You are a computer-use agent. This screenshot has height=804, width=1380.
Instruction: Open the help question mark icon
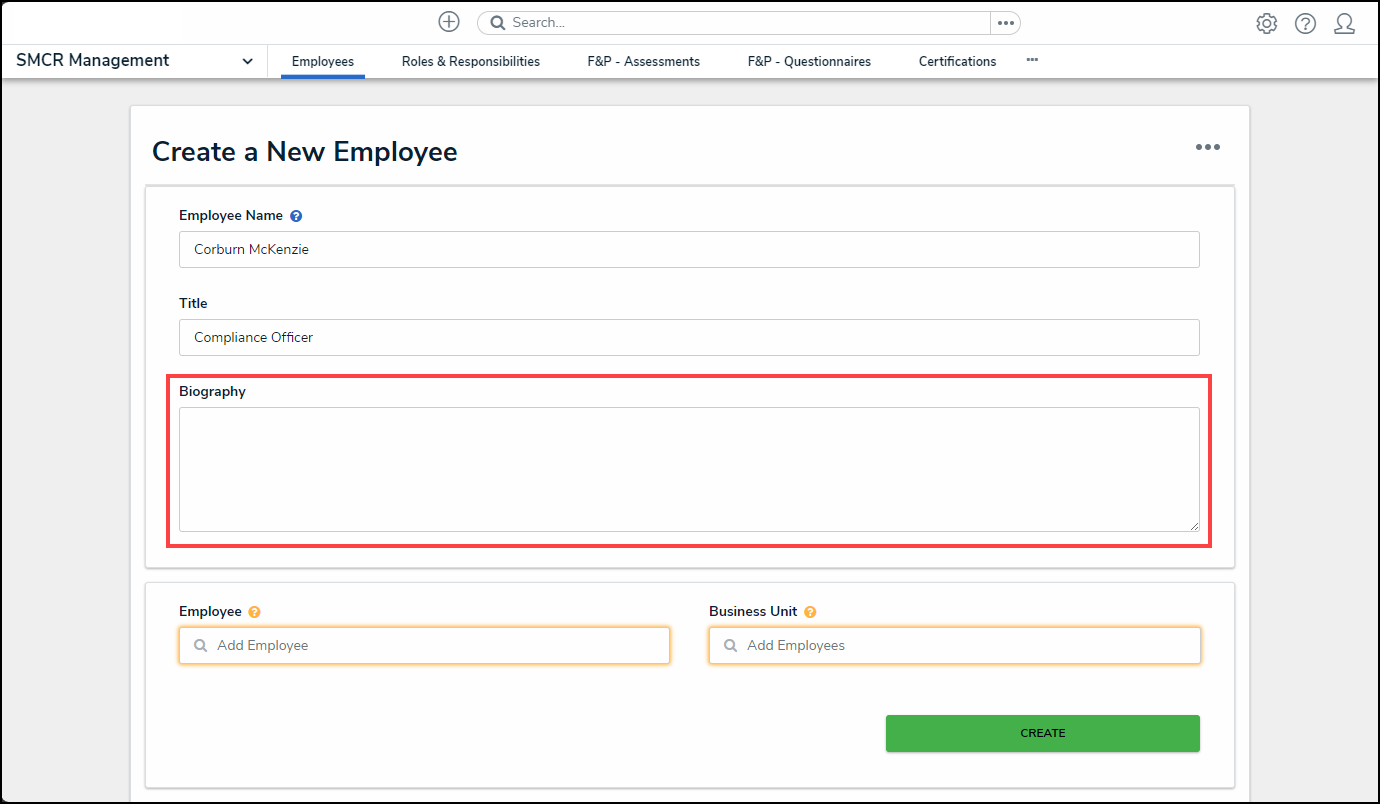pyautogui.click(x=1305, y=24)
